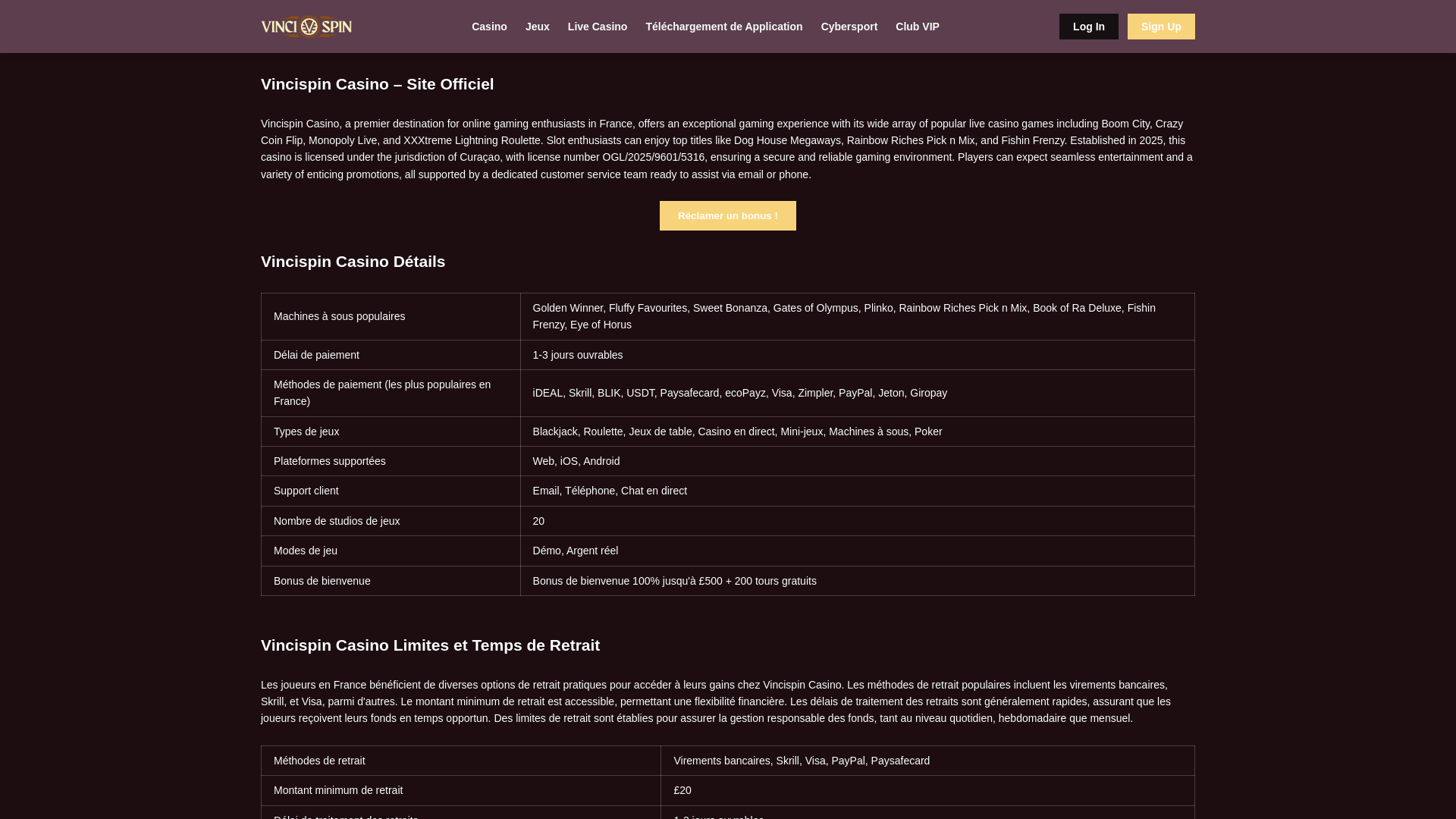Select heading Vincispin Casino Détails
The height and width of the screenshot is (819, 1456).
[x=353, y=262]
